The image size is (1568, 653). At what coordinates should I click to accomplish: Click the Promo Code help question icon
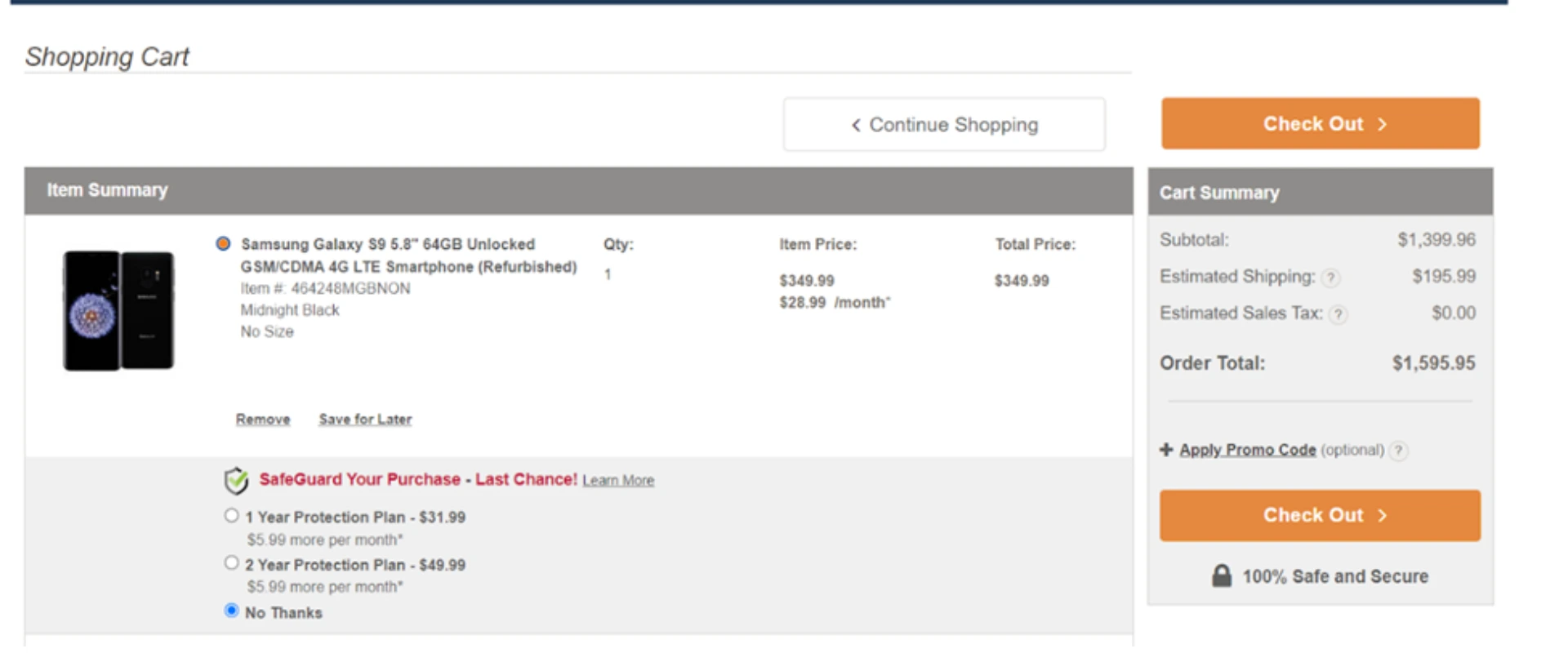1399,451
